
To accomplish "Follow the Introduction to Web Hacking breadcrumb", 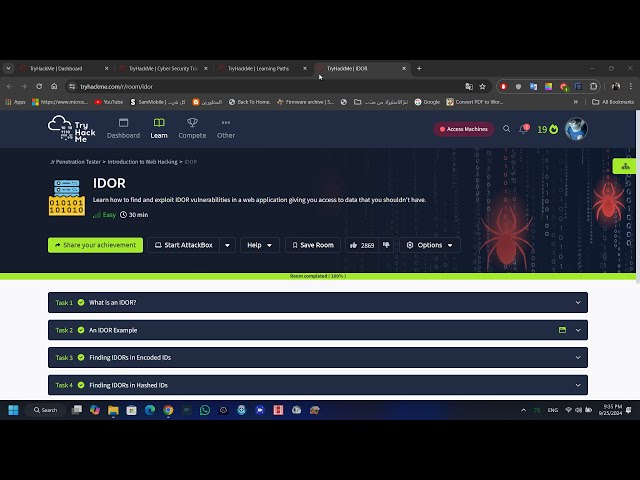I will (x=142, y=162).
